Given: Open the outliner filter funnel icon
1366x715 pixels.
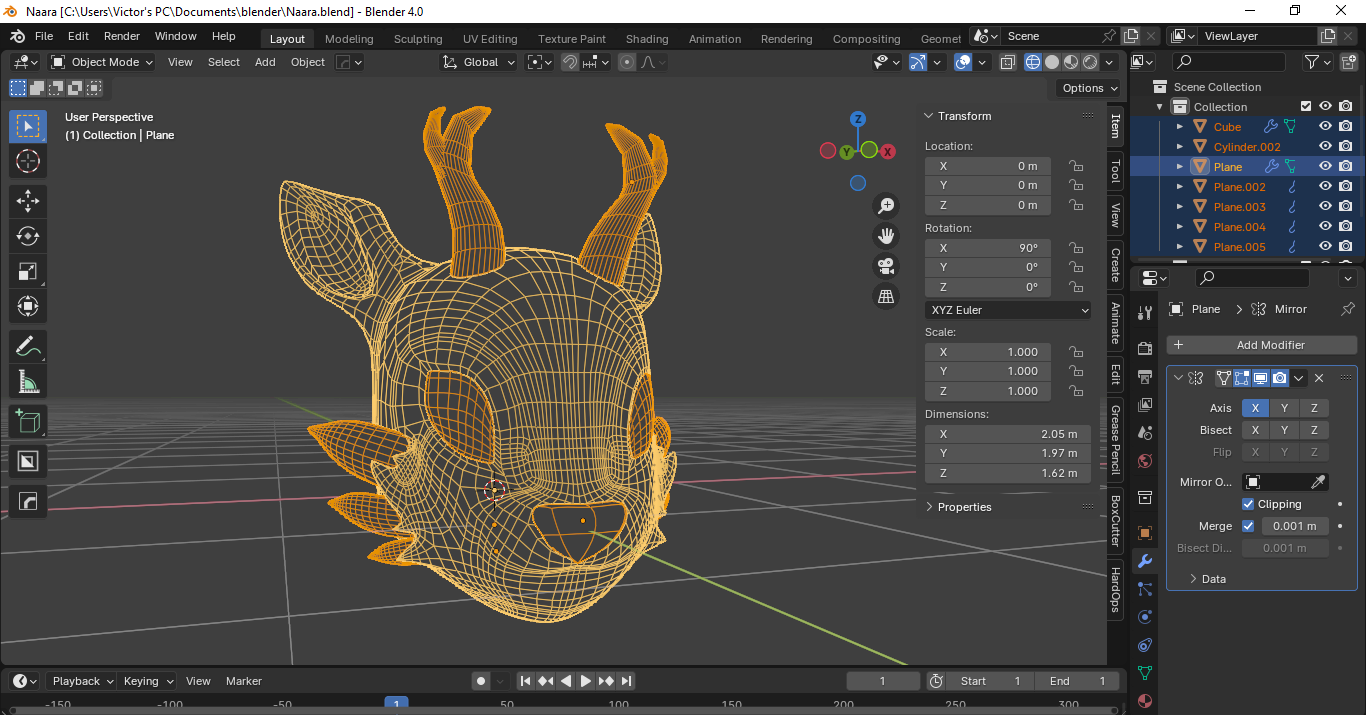Looking at the screenshot, I should [1312, 62].
